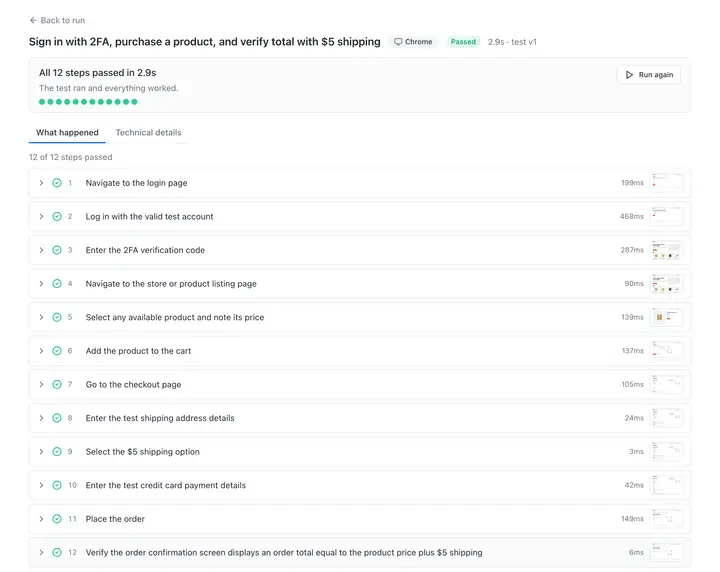Image resolution: width=720 pixels, height=572 pixels.
Task: Click the test title about 2FA sign in
Action: click(205, 42)
